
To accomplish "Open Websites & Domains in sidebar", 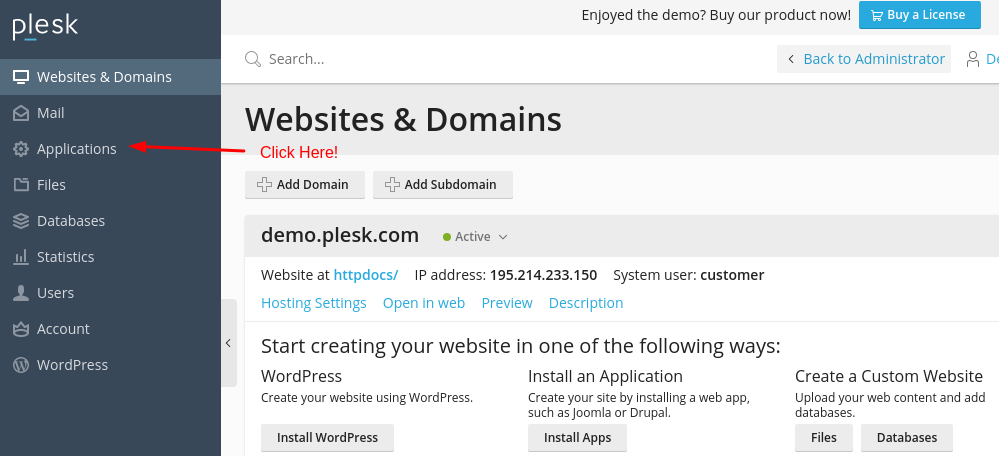I will [x=104, y=77].
